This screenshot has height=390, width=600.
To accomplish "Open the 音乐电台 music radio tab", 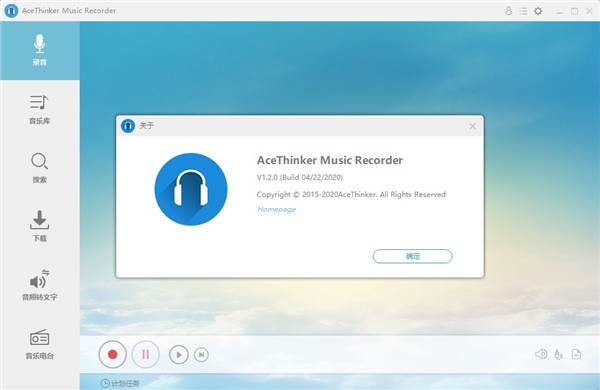I will tap(40, 344).
